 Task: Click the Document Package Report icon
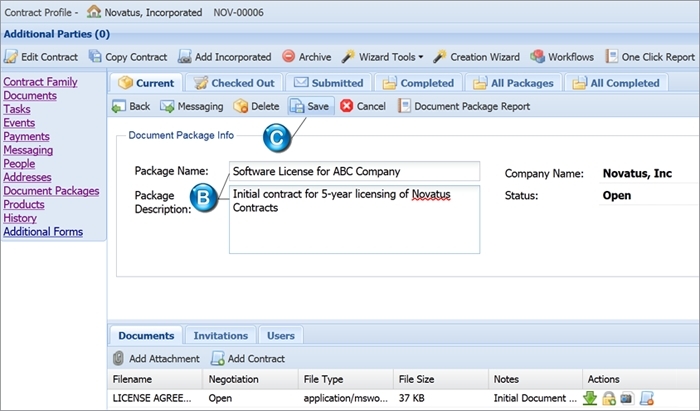(x=404, y=106)
